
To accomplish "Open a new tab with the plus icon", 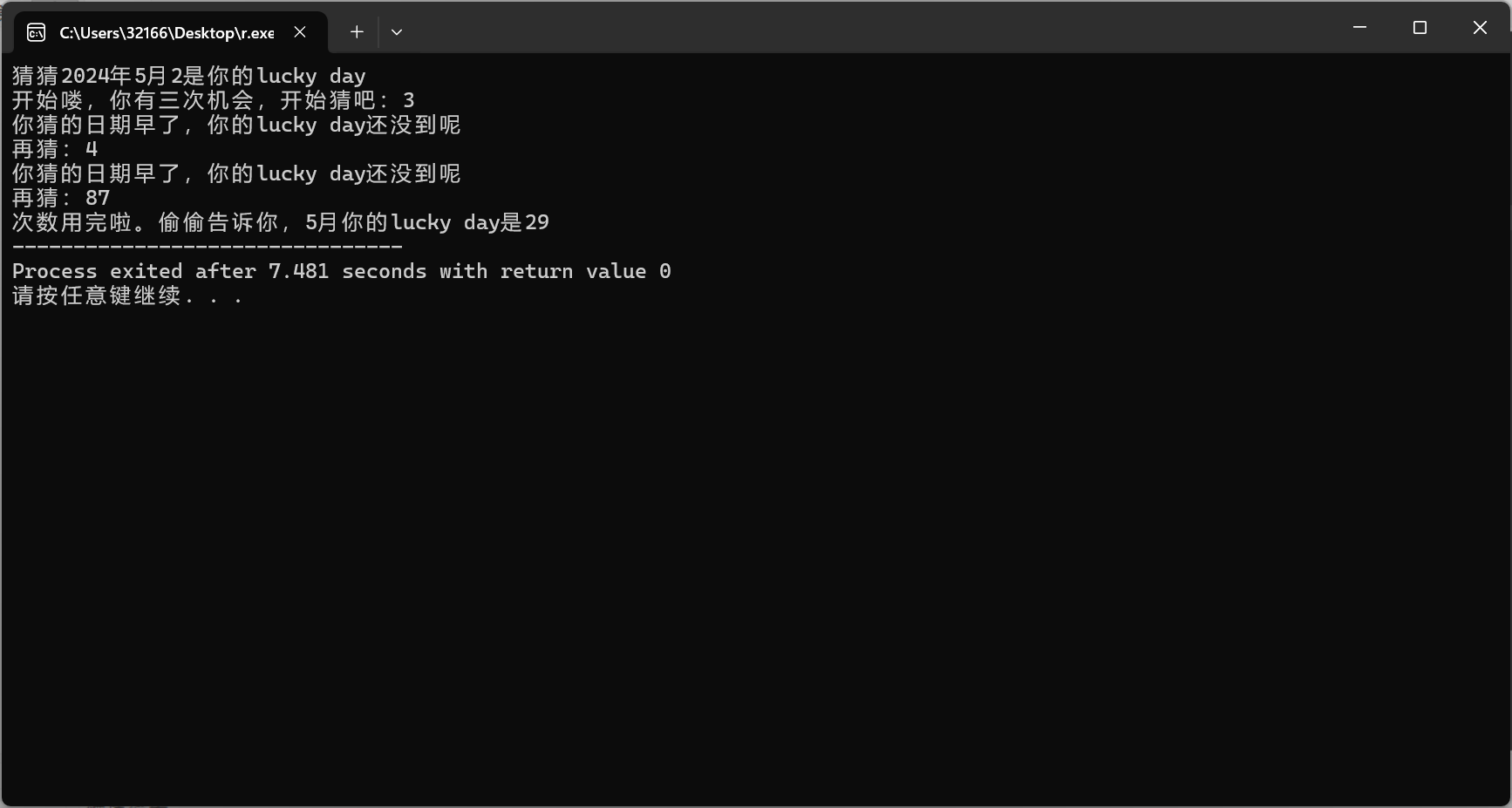I will (x=357, y=32).
